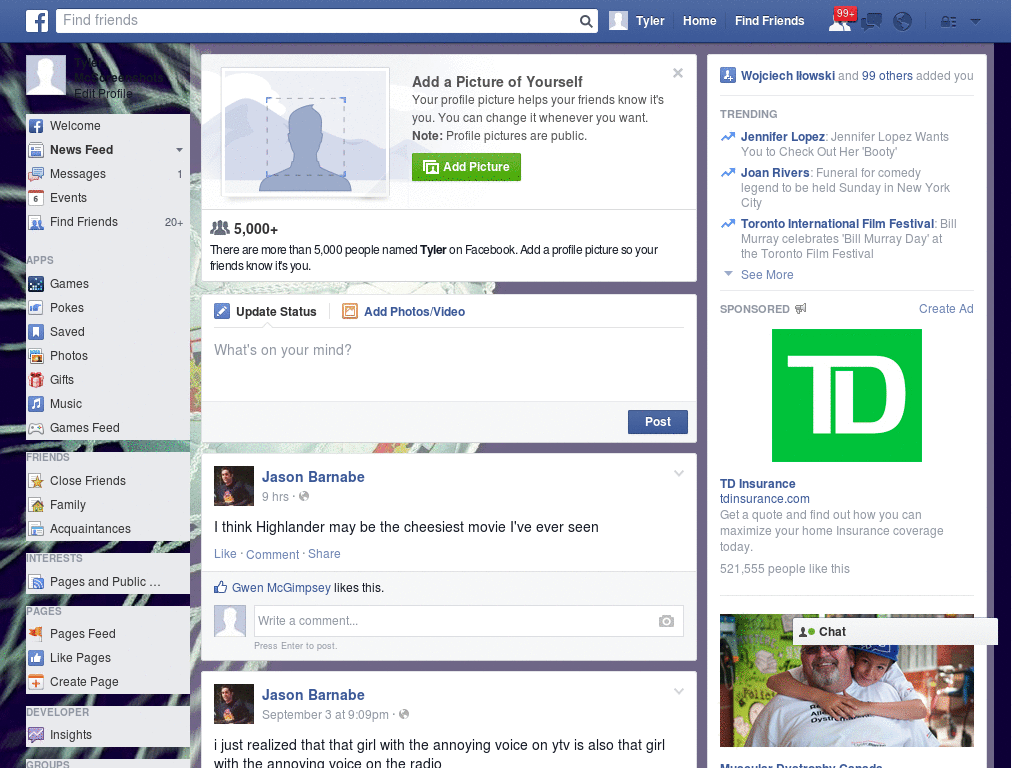Open Jennifer Lopez trending topic
1024x768 pixels.
782,137
